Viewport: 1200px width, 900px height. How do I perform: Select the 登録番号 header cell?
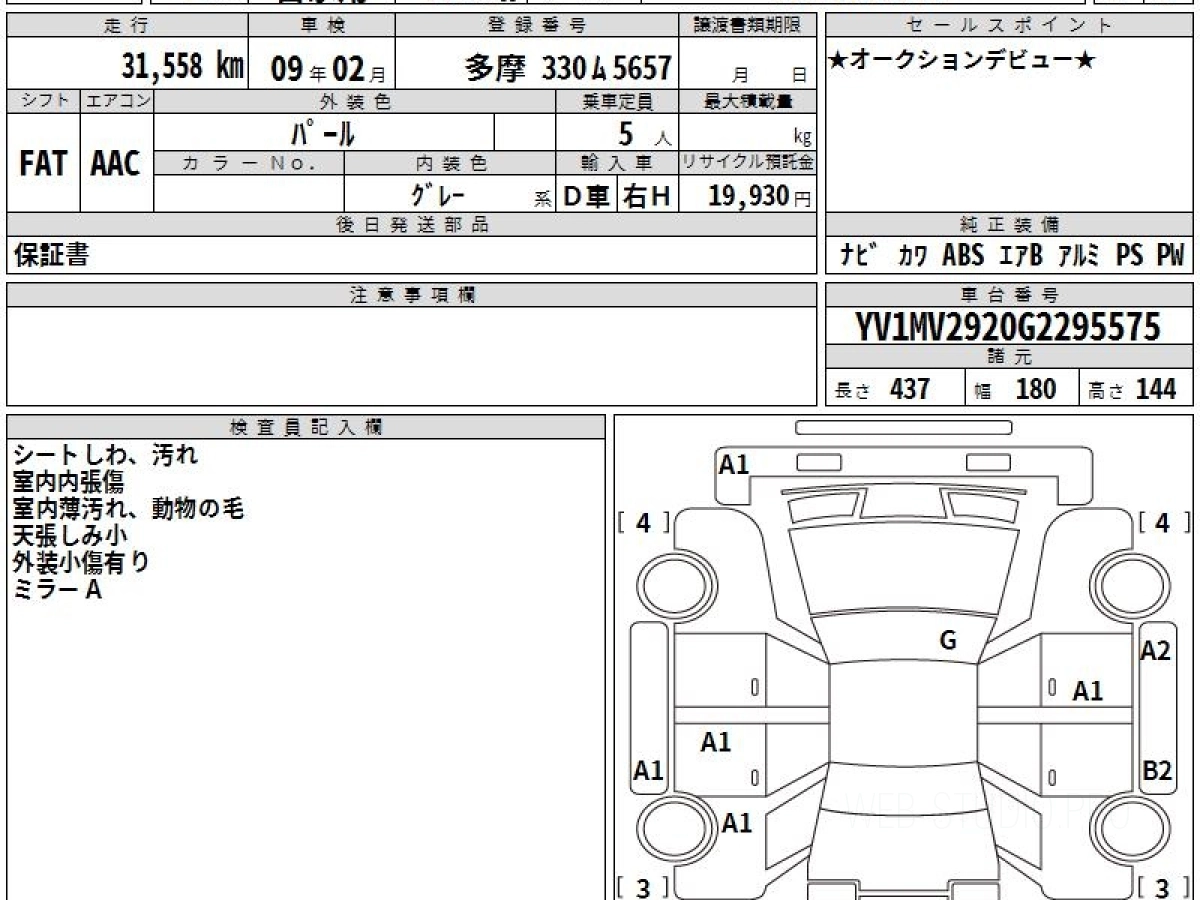[x=537, y=26]
